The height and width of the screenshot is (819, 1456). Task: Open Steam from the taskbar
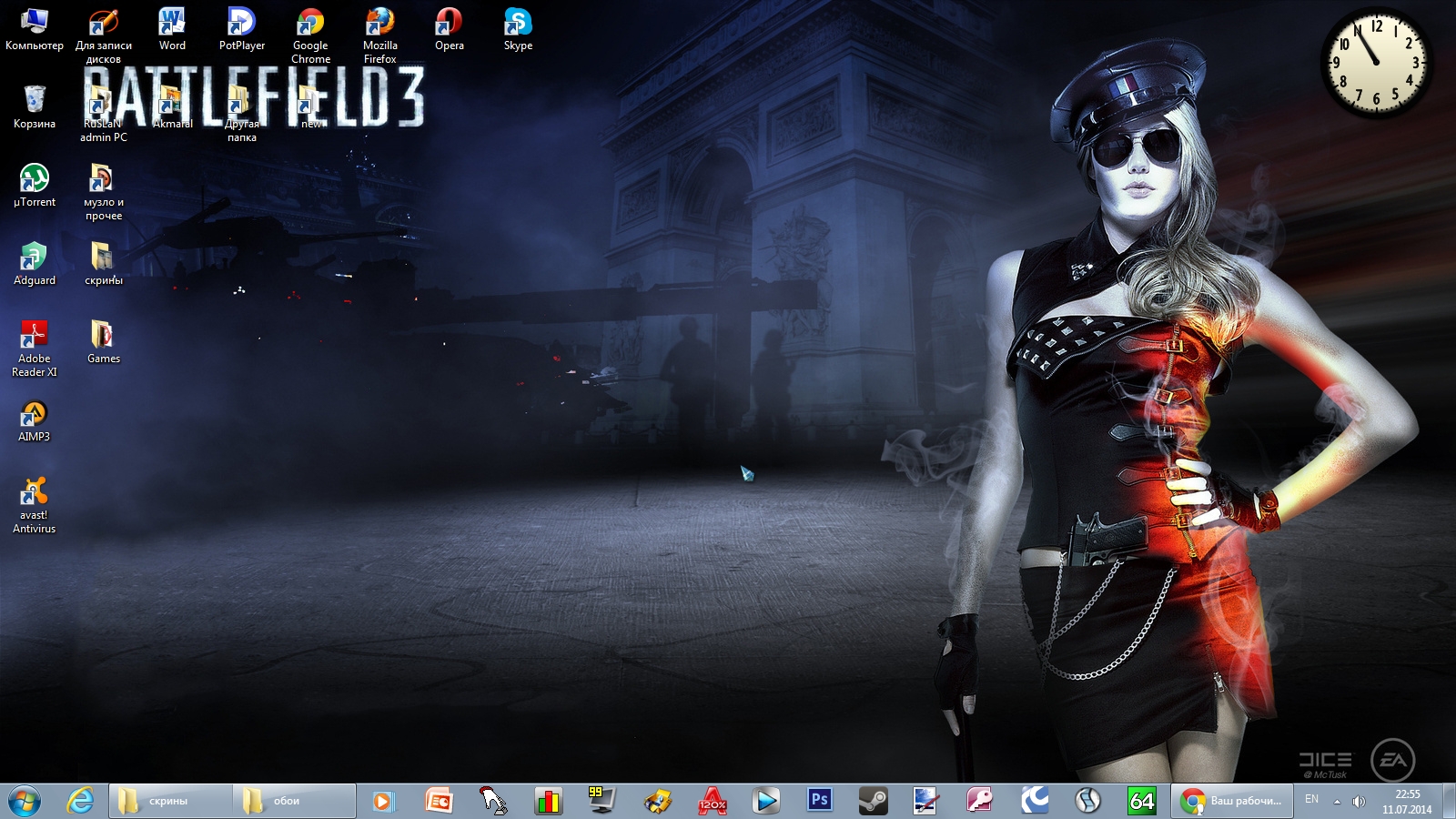[x=874, y=801]
